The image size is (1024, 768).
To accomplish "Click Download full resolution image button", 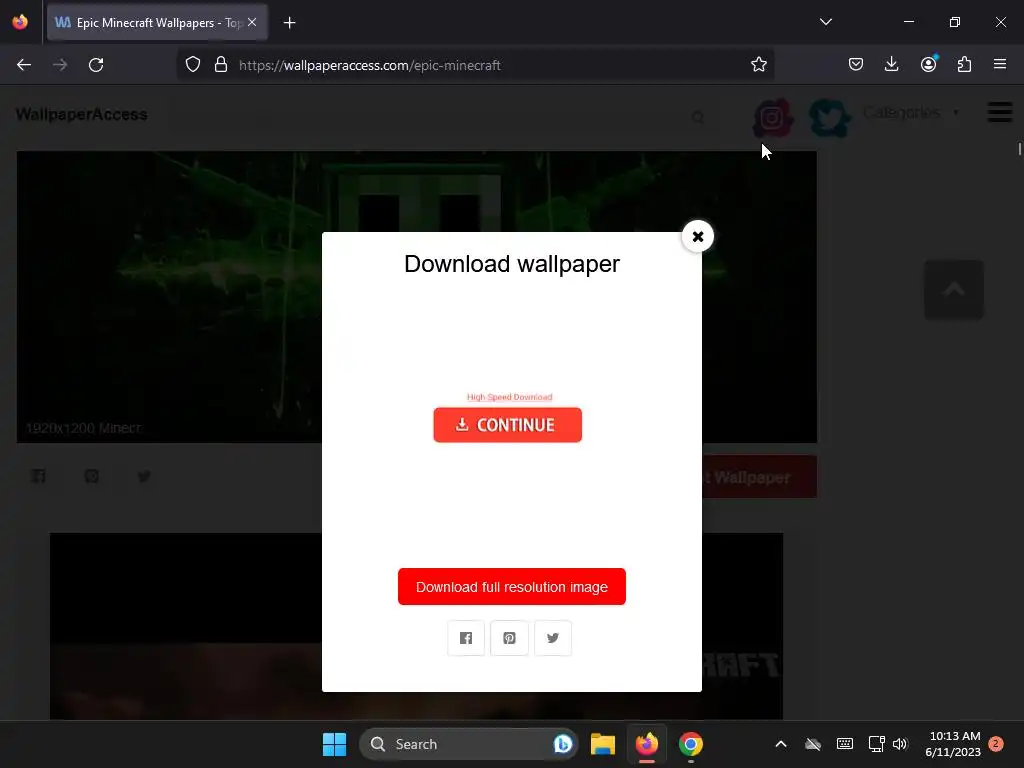I will [x=511, y=586].
